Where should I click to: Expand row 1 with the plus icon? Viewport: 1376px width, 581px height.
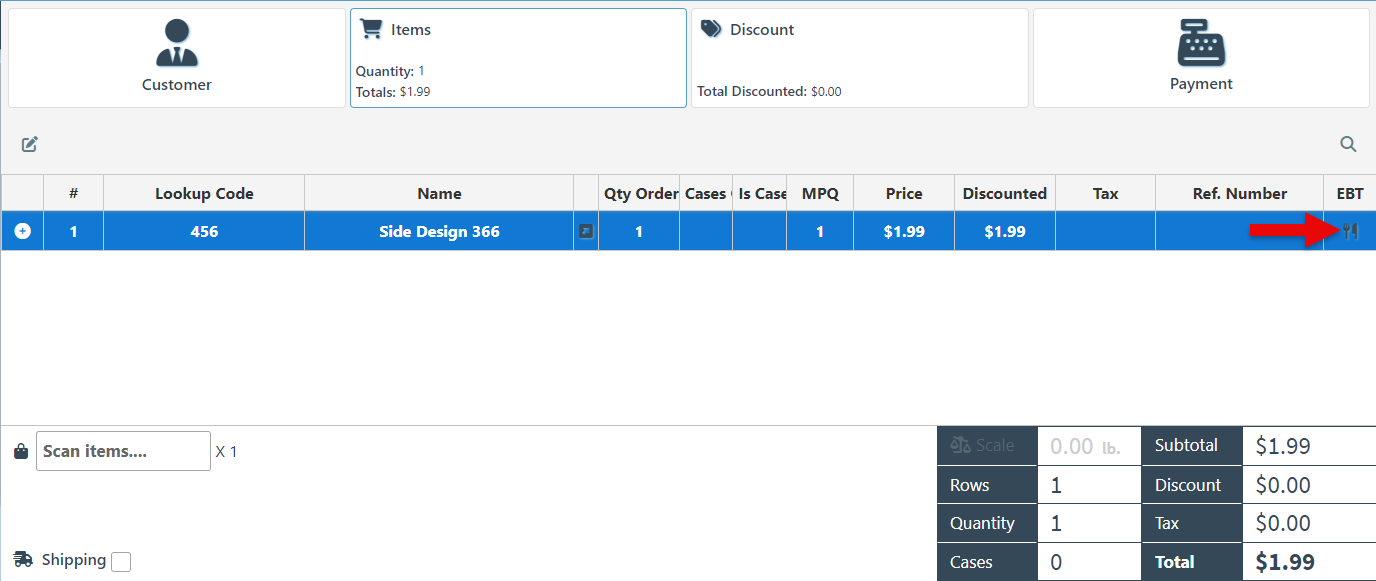22,231
